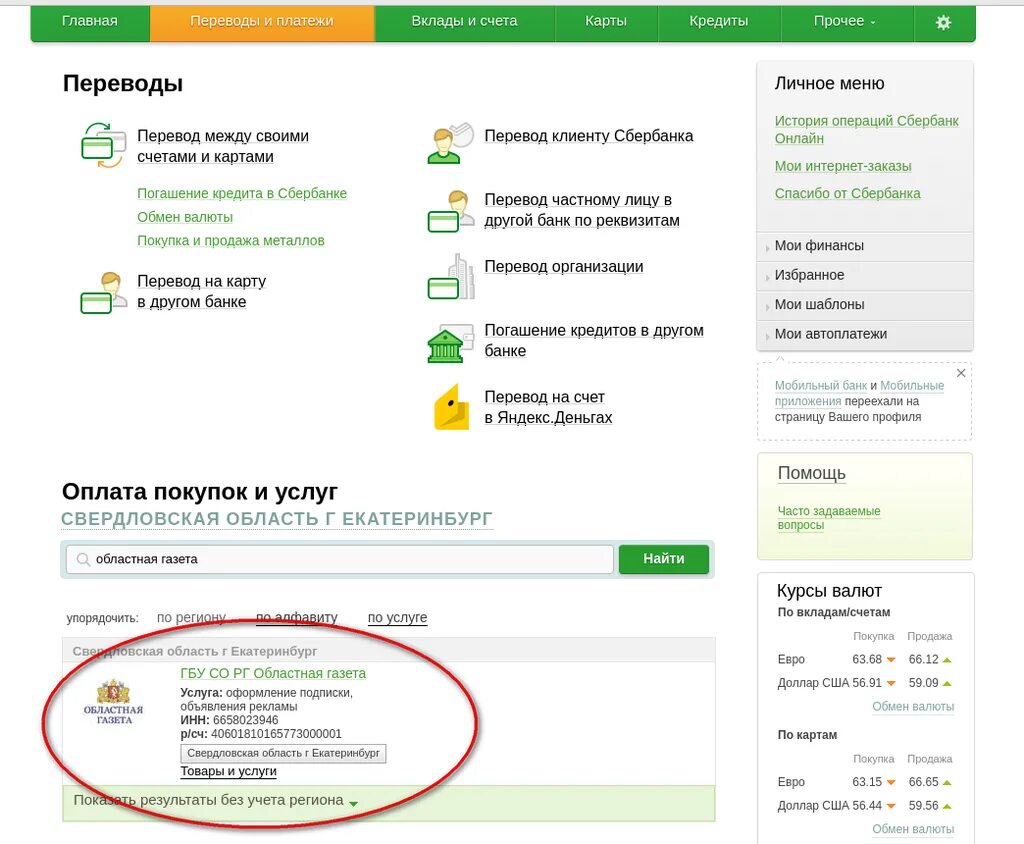
Task: Expand Мои финансы in personal menu
Action: [x=865, y=246]
